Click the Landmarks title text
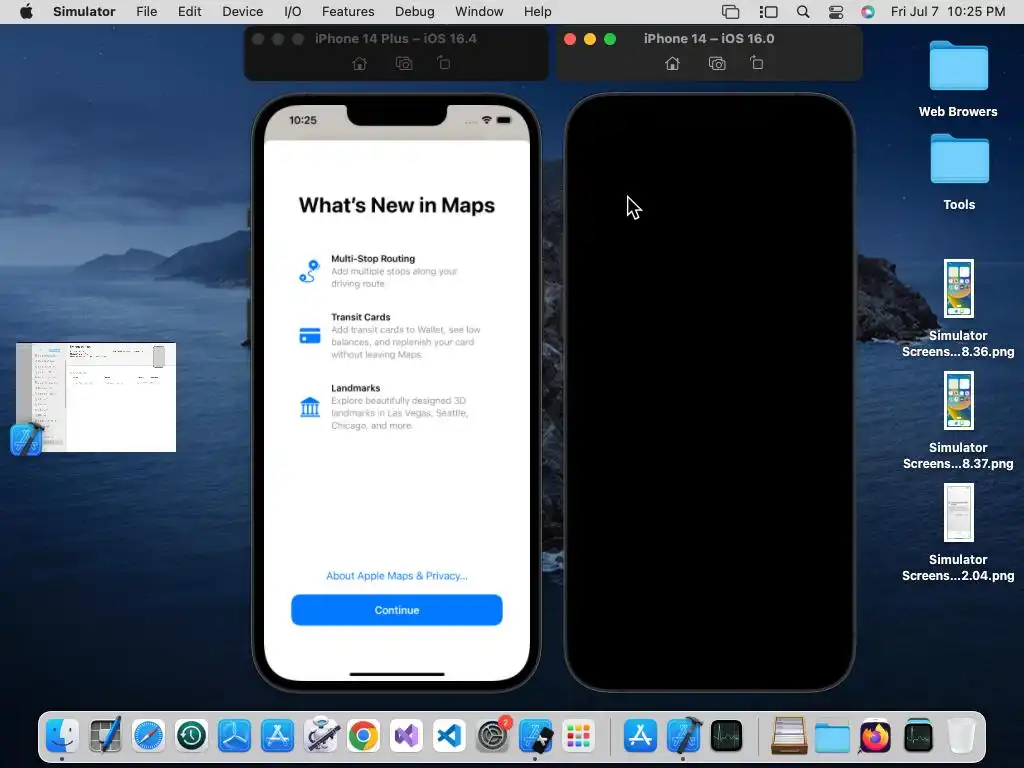1024x768 pixels. [355, 388]
